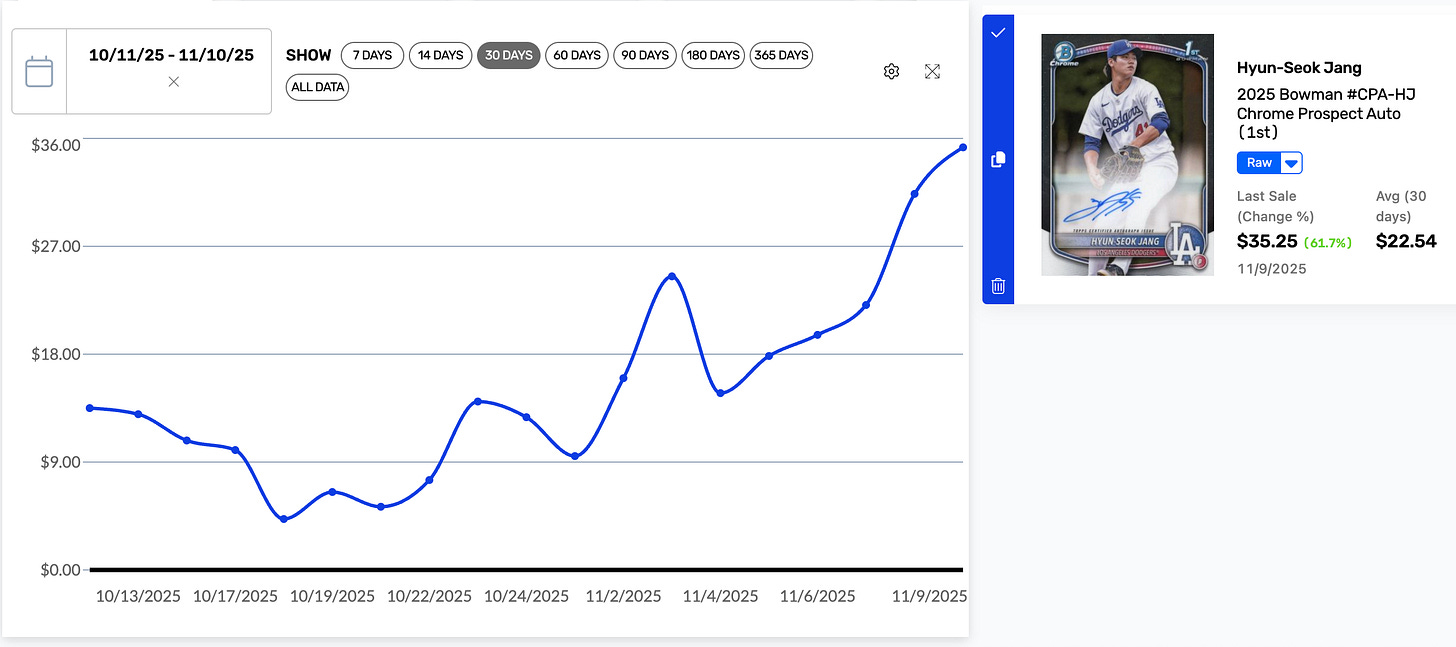
Task: Show 14 DAYS of data
Action: click(441, 55)
